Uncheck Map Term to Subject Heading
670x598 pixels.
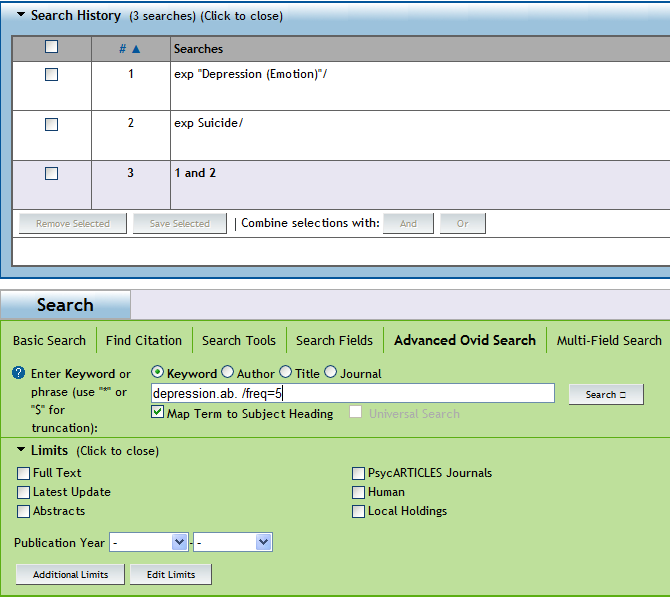click(x=158, y=412)
